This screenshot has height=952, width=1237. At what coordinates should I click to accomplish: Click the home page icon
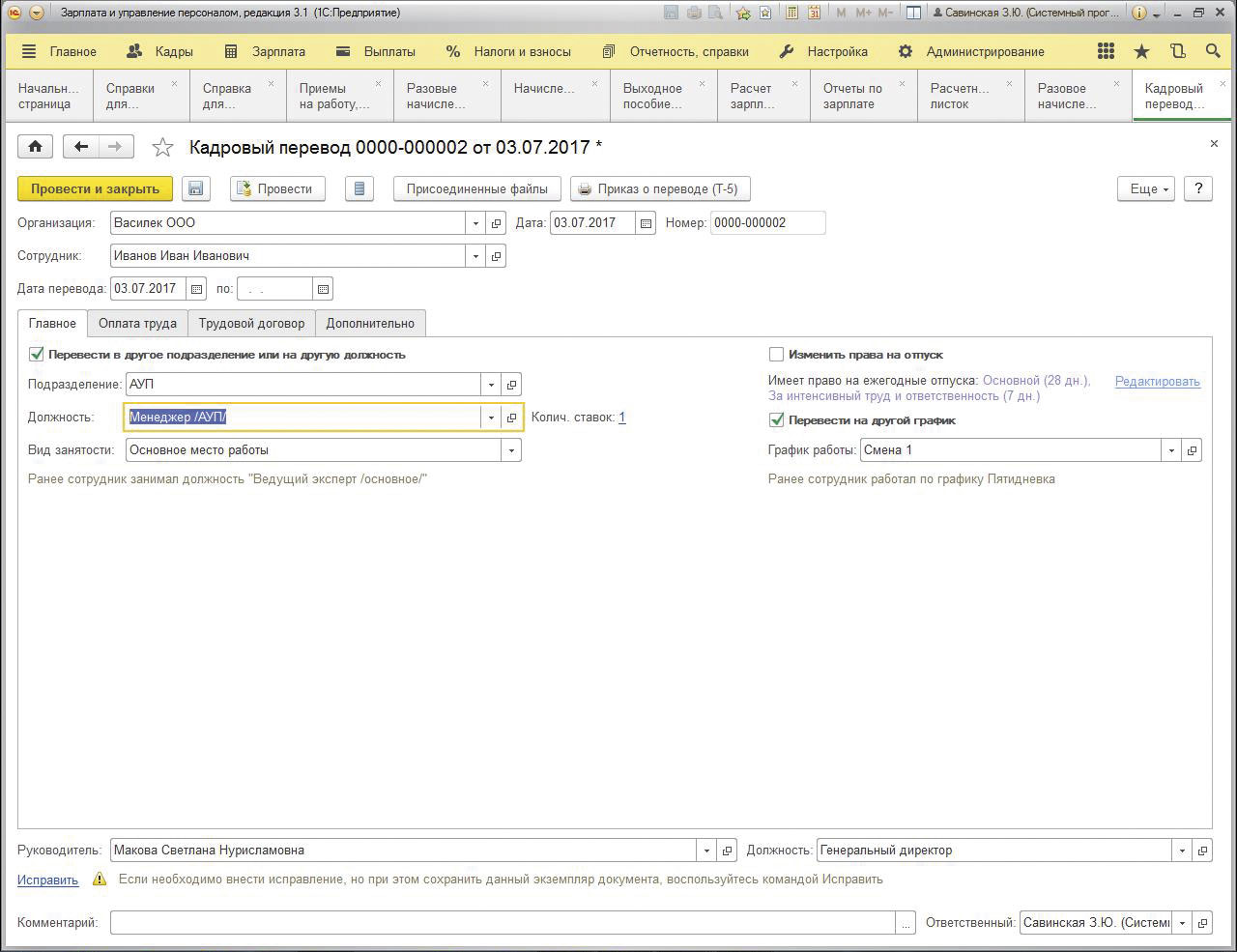point(35,147)
